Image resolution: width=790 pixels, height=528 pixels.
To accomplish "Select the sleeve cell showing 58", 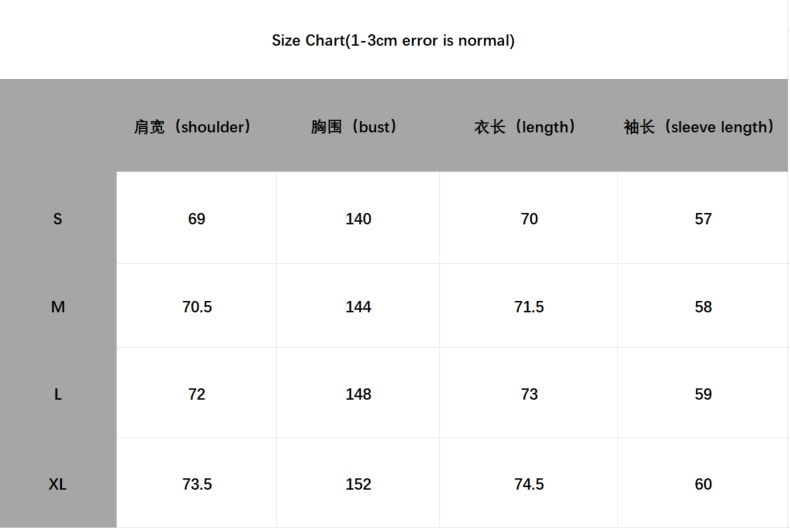I will [703, 306].
